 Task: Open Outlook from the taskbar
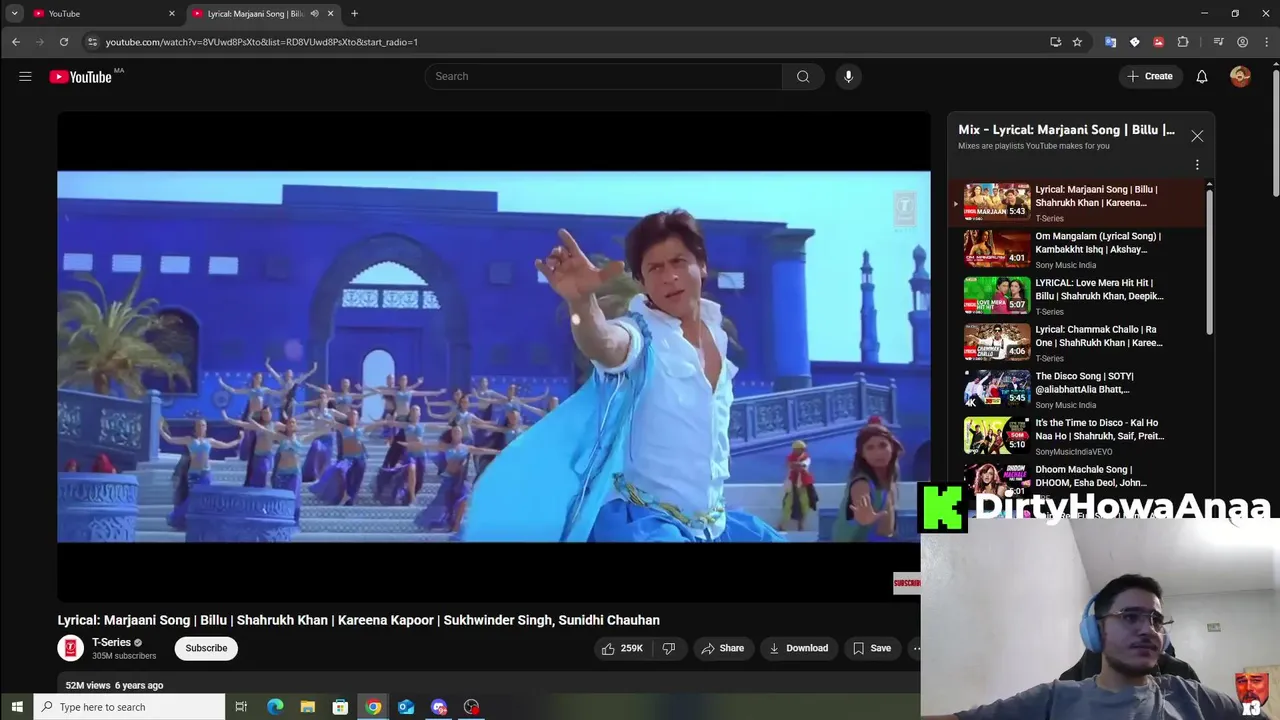pos(406,707)
